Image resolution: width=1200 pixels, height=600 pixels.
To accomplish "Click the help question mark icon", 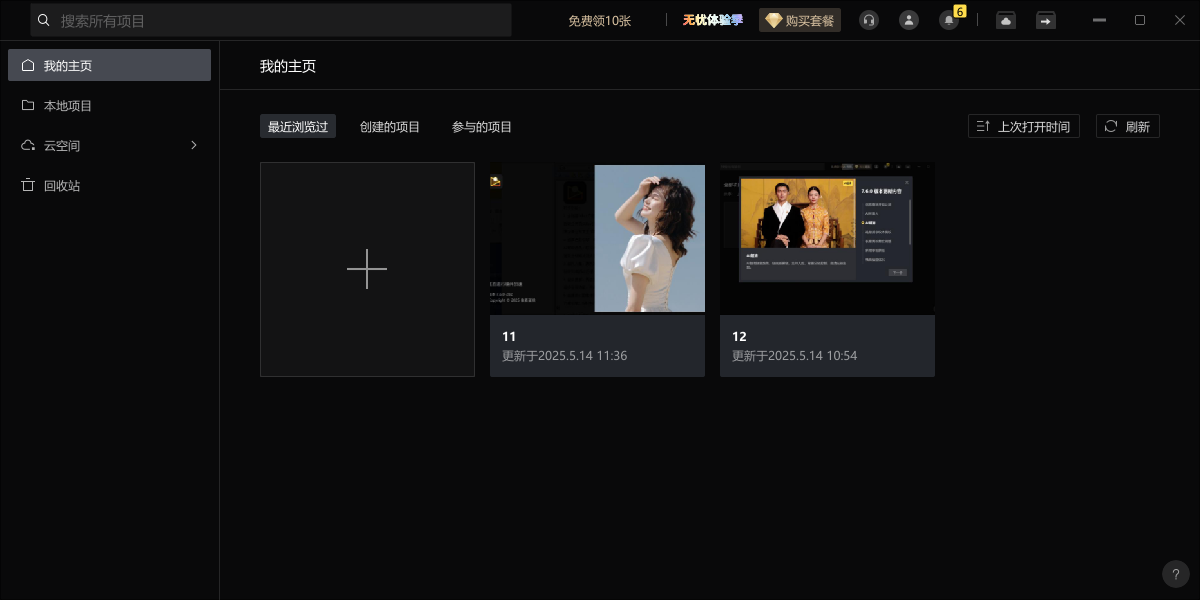I will pos(1175,574).
